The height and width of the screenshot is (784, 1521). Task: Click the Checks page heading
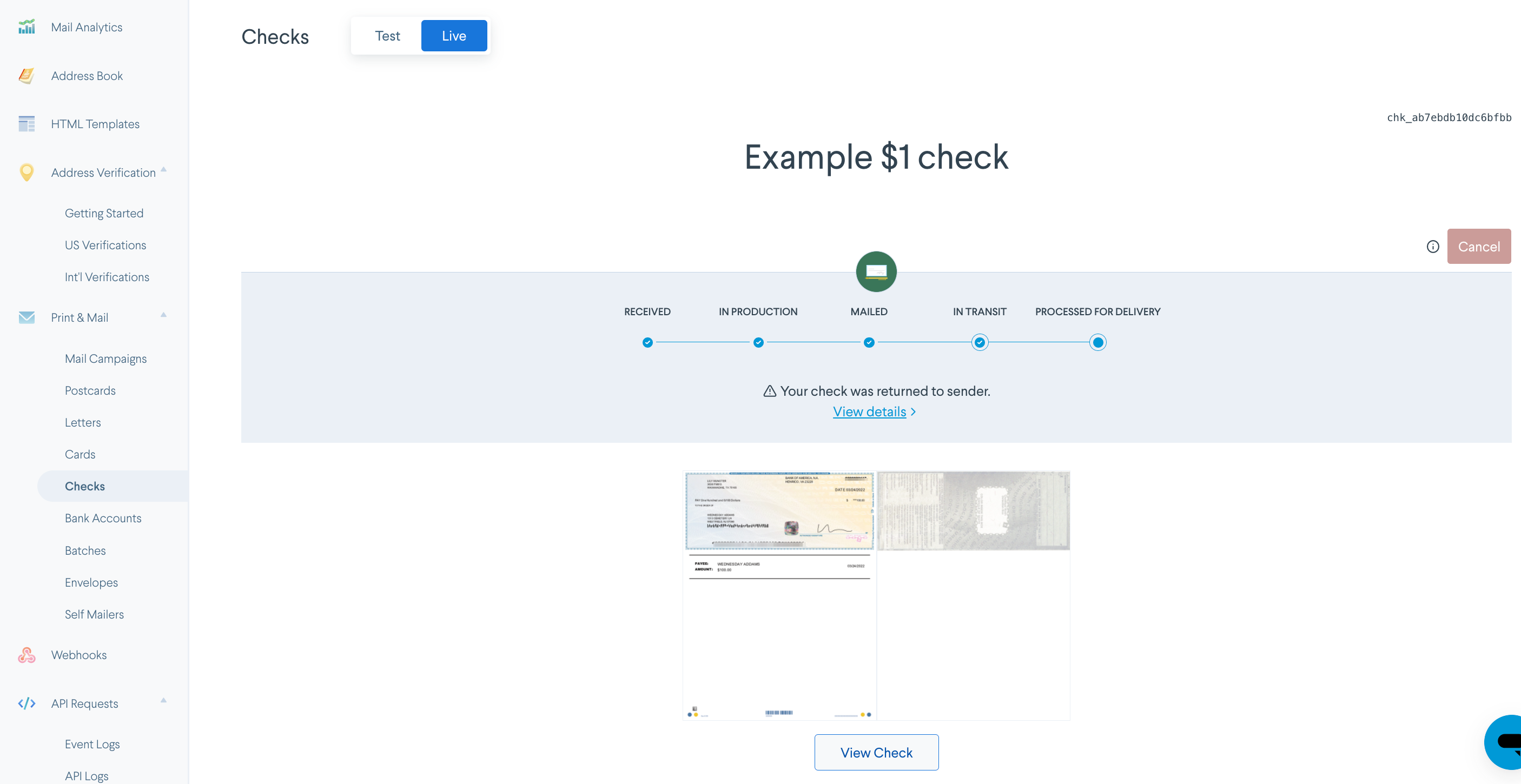pos(275,37)
